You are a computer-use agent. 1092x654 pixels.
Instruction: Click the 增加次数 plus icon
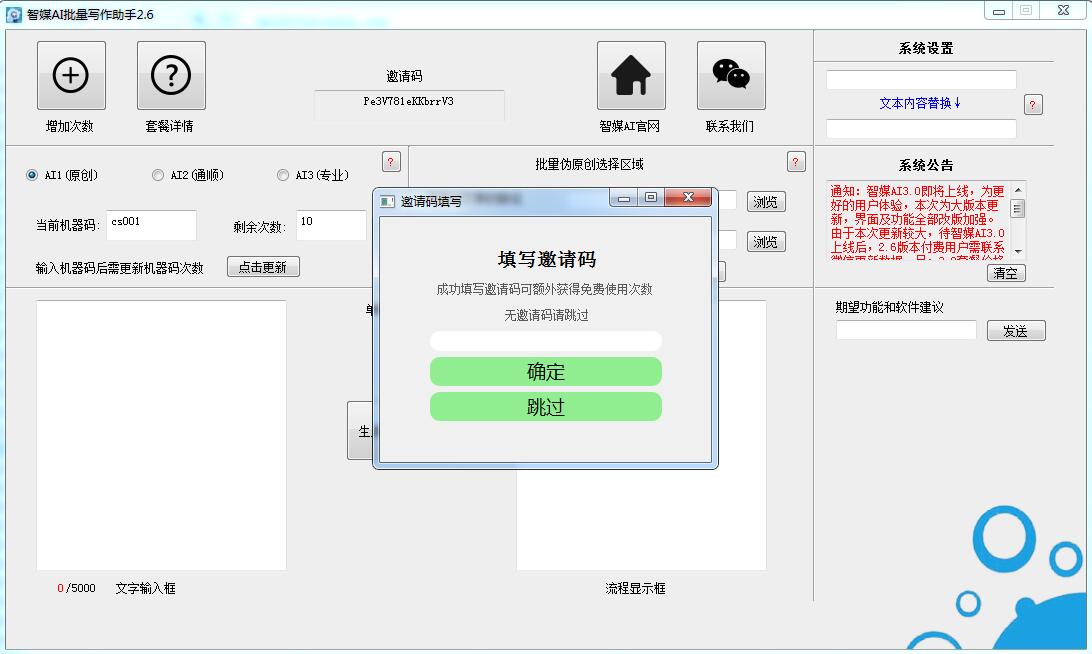tap(71, 75)
